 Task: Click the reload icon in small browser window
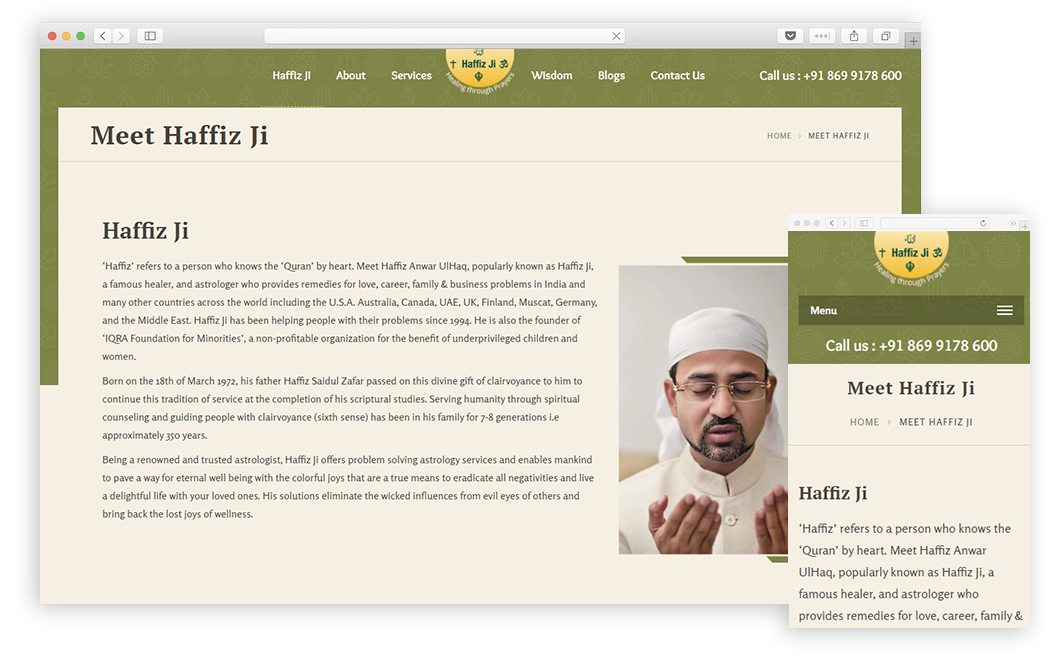tap(983, 223)
